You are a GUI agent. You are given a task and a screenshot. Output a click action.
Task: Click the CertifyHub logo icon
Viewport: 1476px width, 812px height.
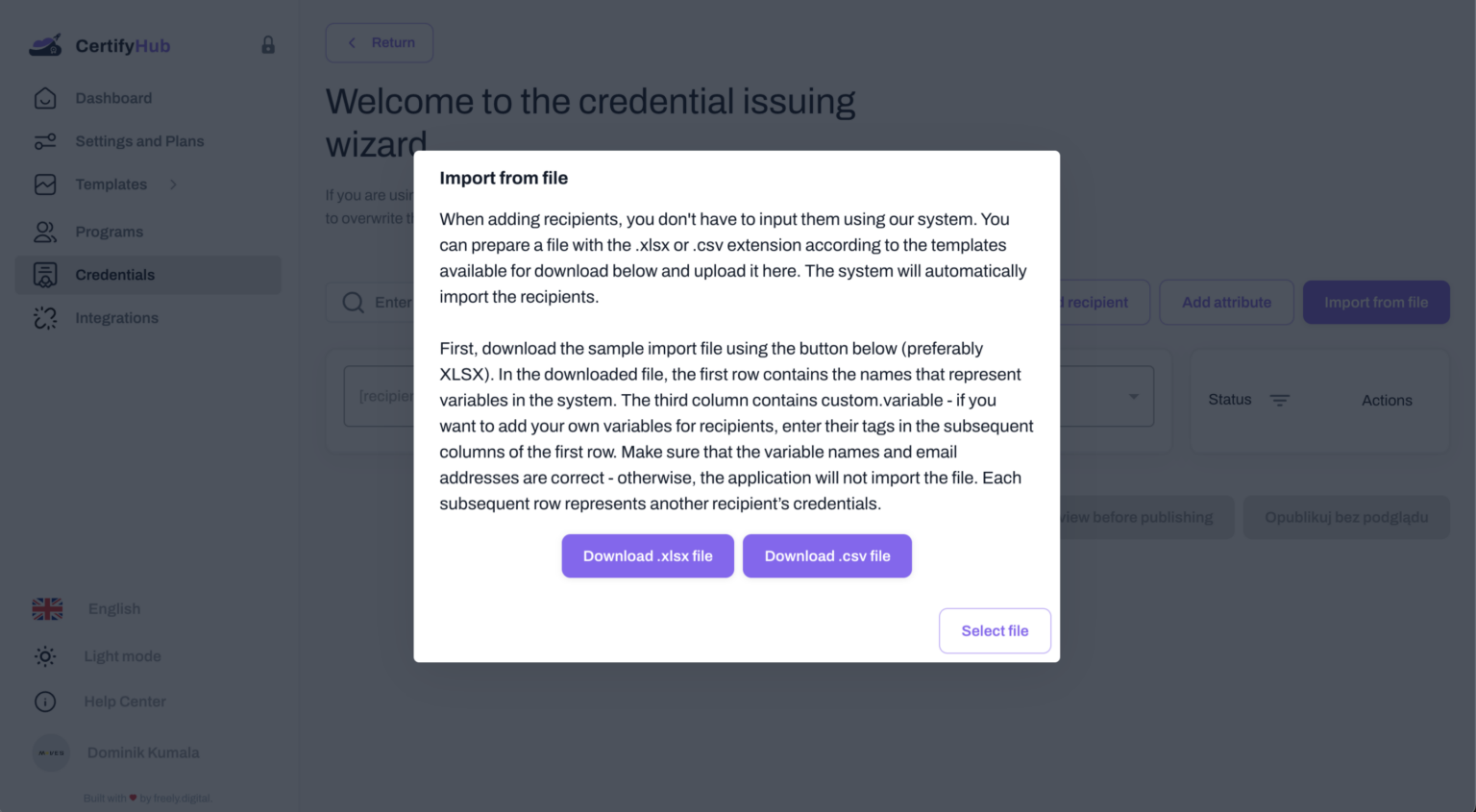tap(45, 45)
